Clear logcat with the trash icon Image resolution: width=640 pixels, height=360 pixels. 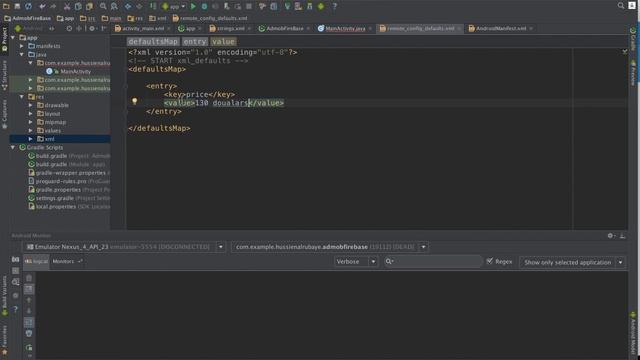[x=29, y=278]
